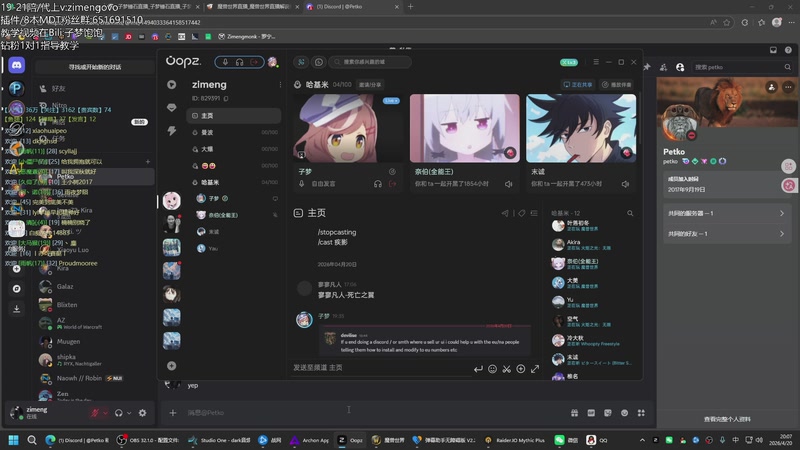Expand 共同的服务器 — 1 in Petko profile
Viewport: 800px width, 450px height.
tap(726, 214)
